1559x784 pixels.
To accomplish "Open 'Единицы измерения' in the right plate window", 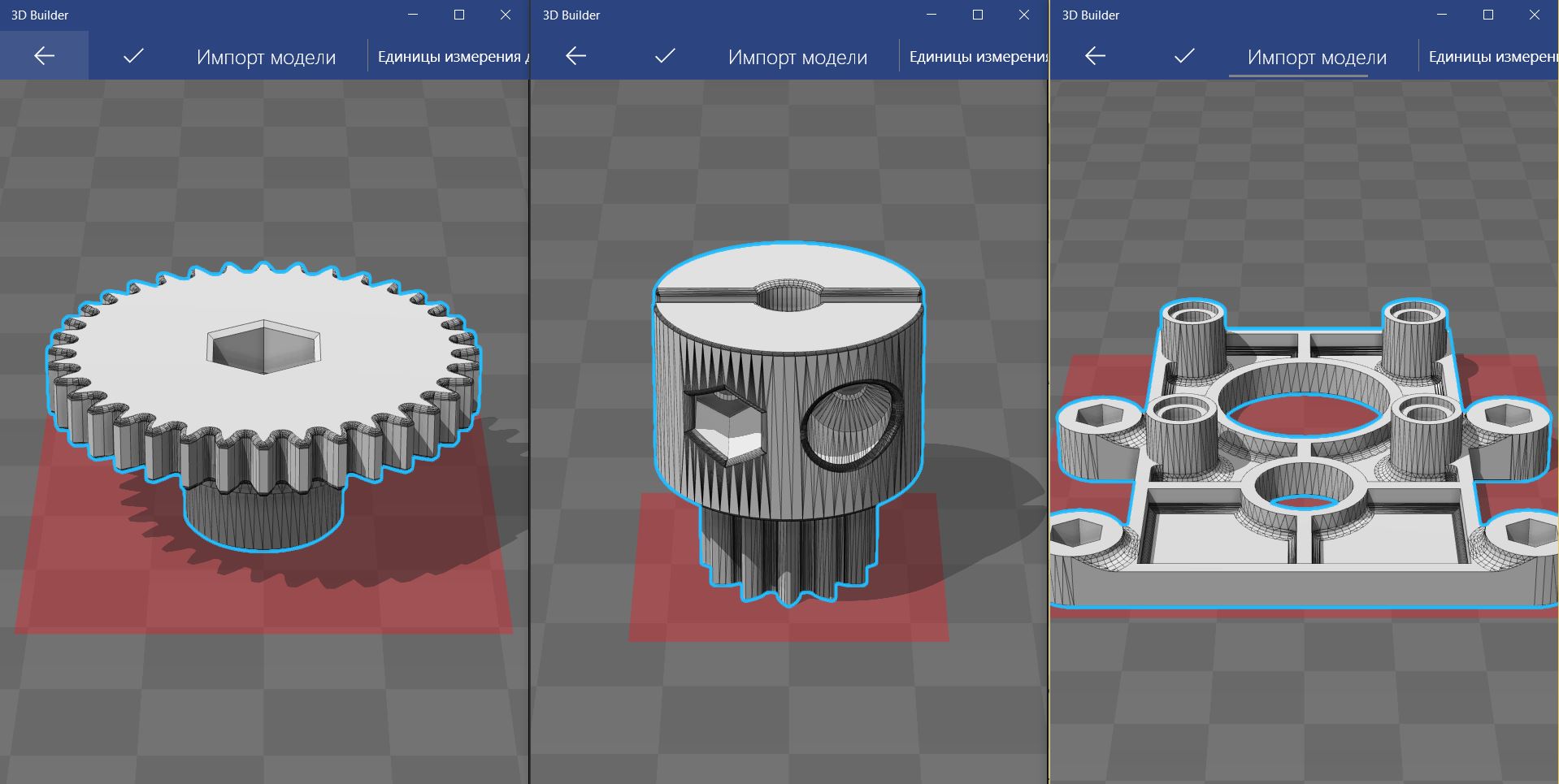I will click(x=1492, y=57).
